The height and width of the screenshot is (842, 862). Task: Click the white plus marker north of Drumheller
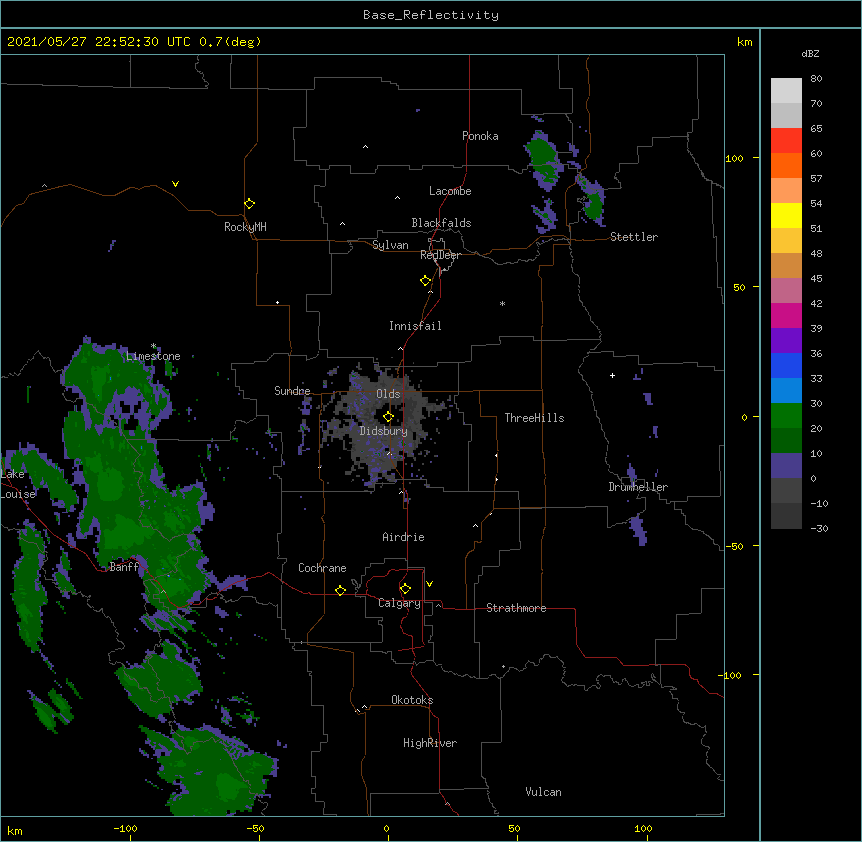pos(612,375)
